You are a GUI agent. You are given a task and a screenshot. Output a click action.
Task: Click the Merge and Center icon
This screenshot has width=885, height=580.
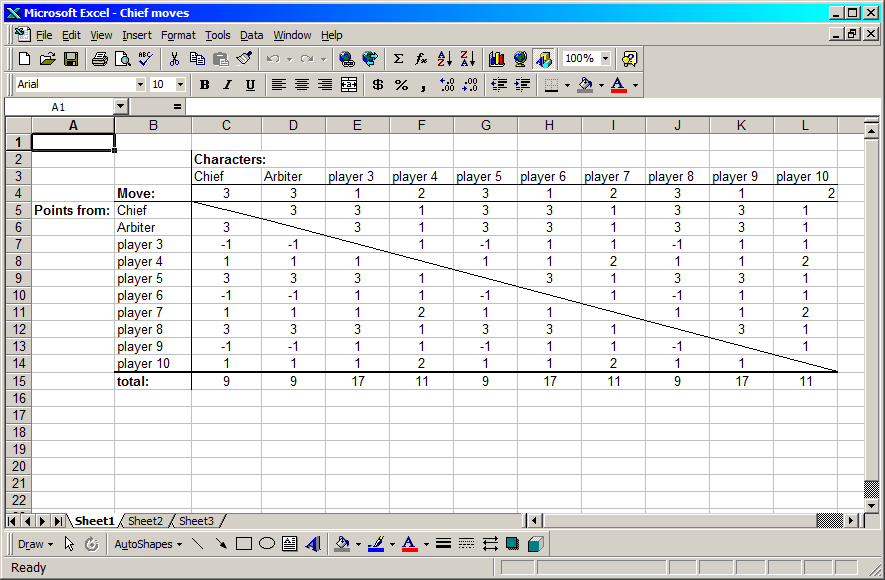(x=348, y=85)
